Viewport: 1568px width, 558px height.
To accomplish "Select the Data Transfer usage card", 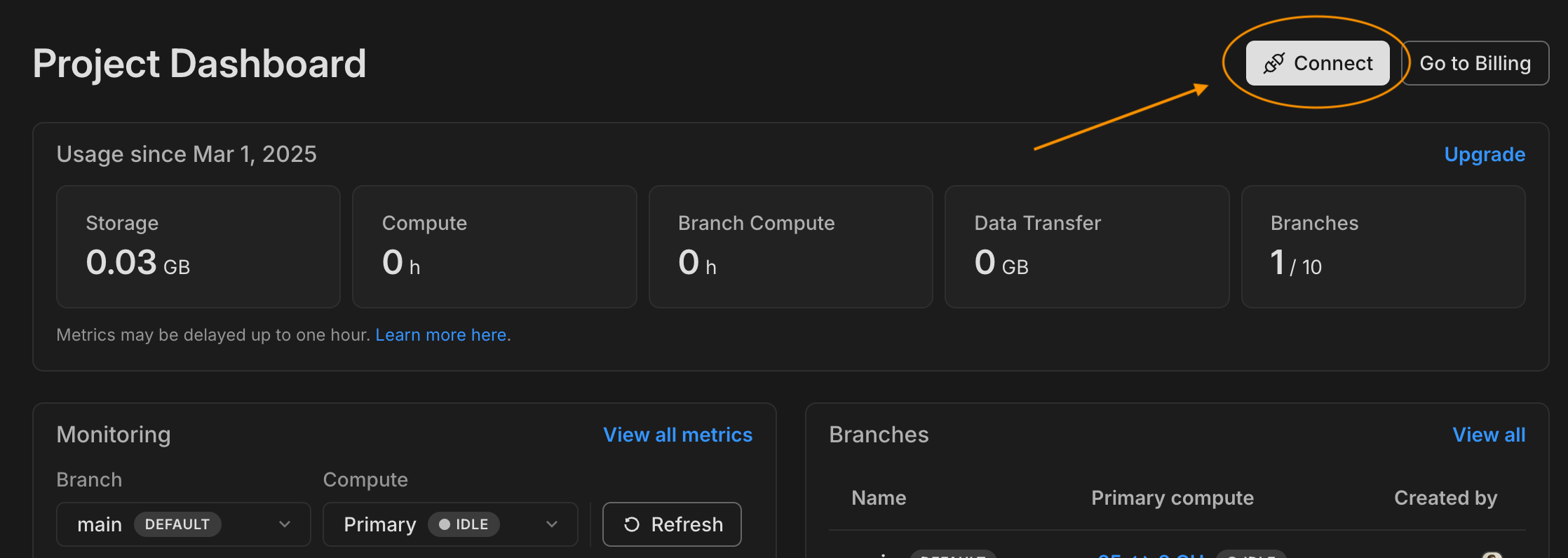I will [1087, 247].
